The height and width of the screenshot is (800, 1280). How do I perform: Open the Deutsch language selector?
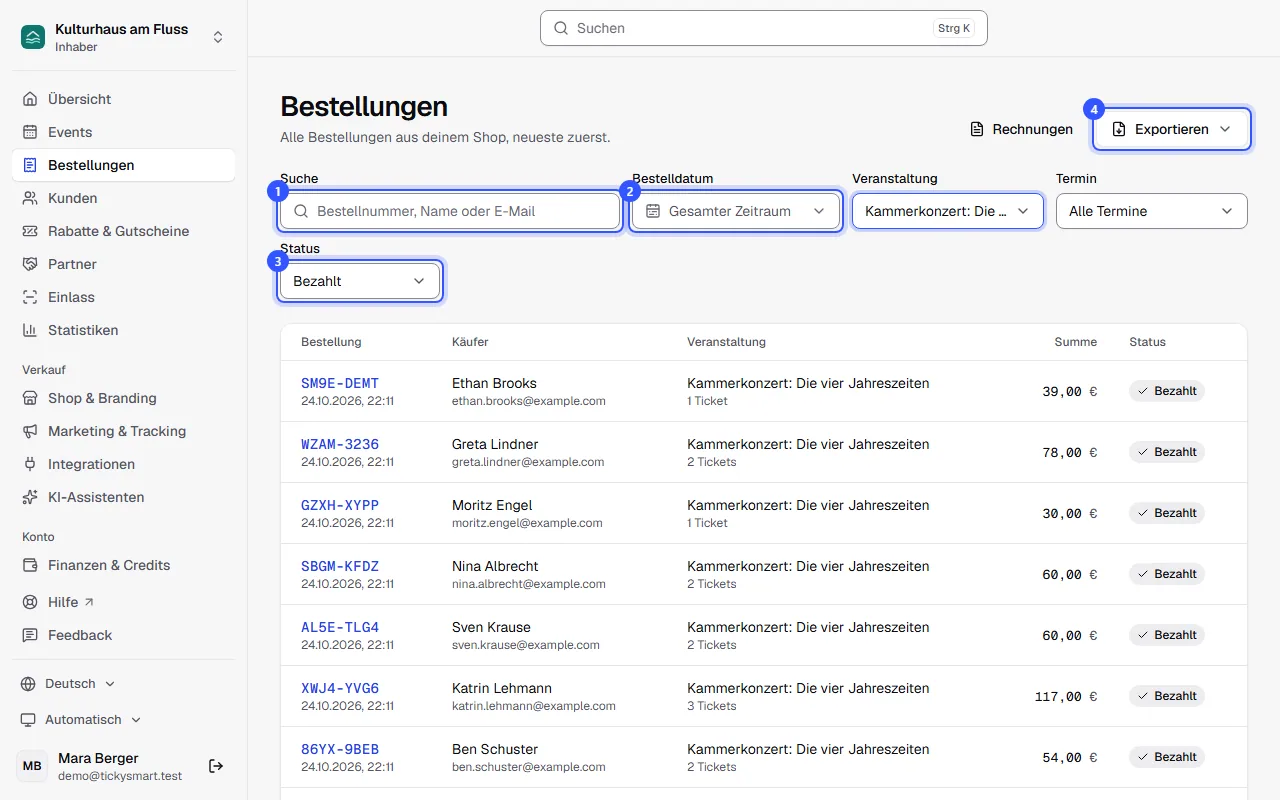(x=68, y=684)
